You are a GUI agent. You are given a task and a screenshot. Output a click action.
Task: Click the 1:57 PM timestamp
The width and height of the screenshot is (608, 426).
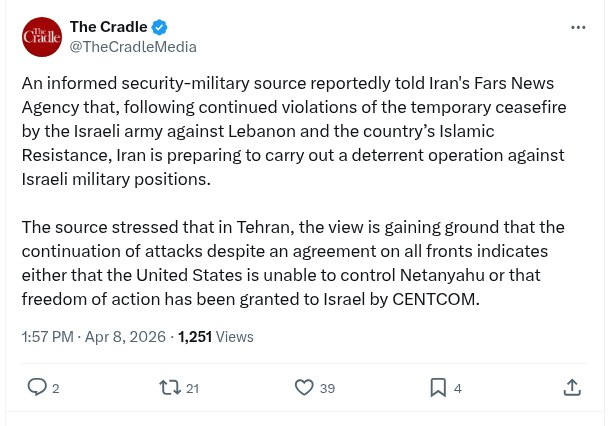tap(49, 337)
